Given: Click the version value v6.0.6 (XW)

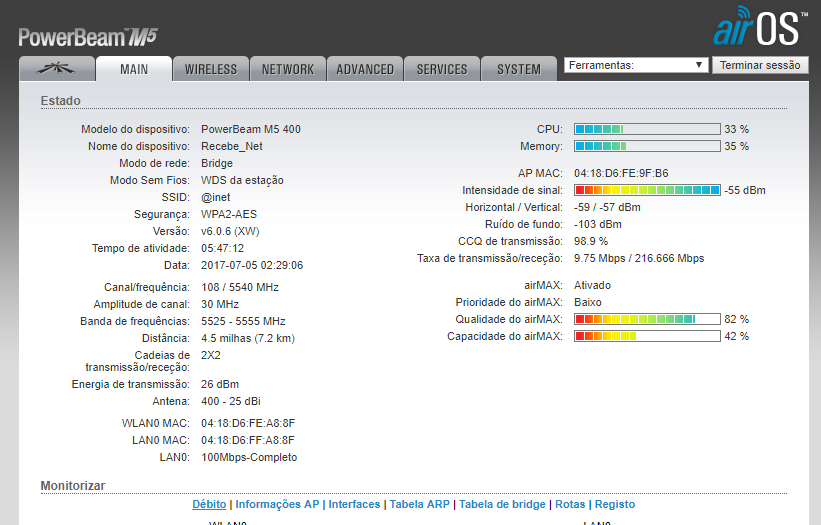Looking at the screenshot, I should point(230,231).
